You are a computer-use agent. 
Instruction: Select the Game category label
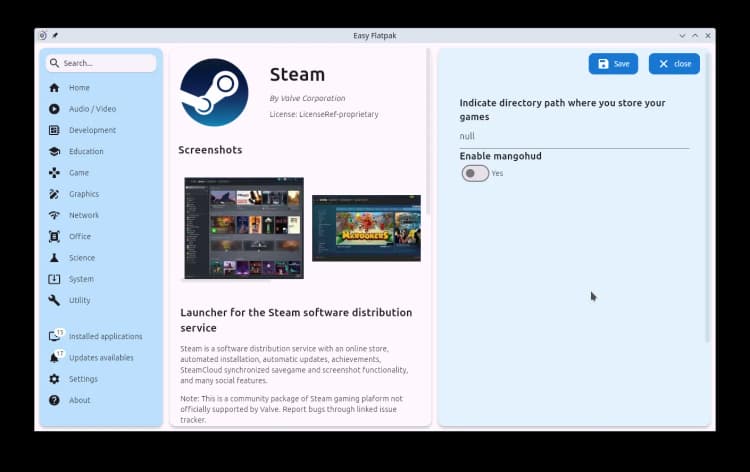pyautogui.click(x=79, y=173)
